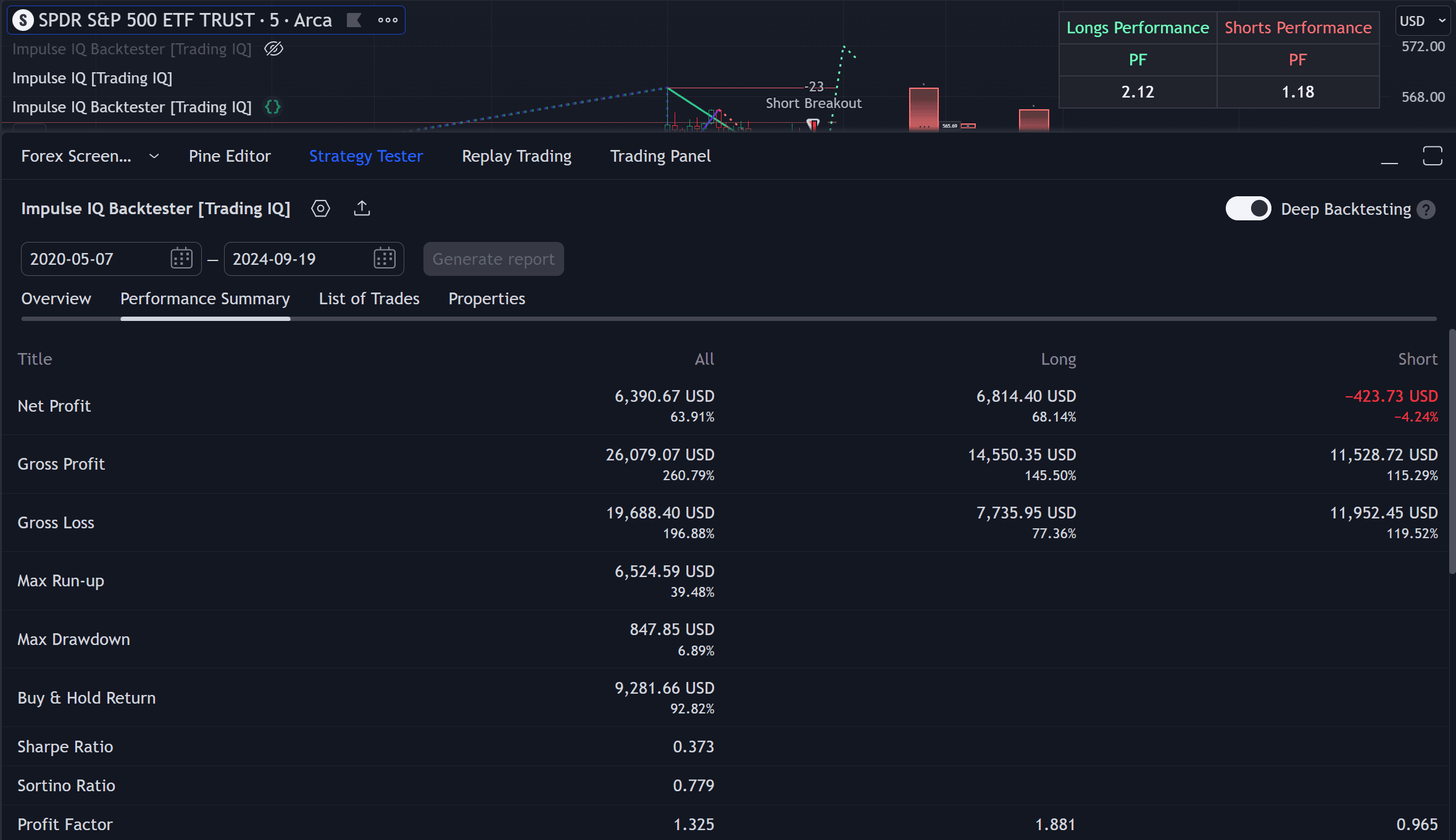1456x840 pixels.
Task: Maximize the bottom panel
Action: click(x=1433, y=156)
